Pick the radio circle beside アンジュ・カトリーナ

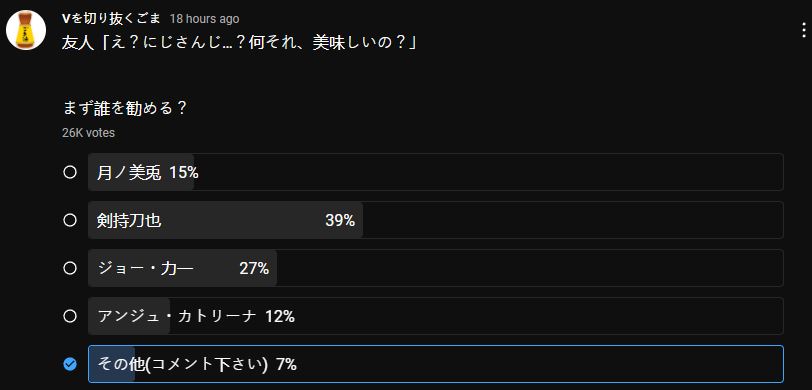(x=70, y=316)
